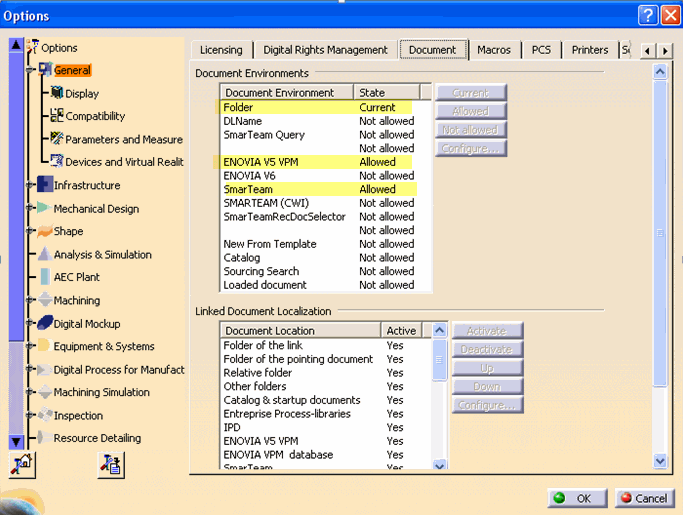Click Configure for document environments
This screenshot has width=683, height=515.
click(470, 149)
